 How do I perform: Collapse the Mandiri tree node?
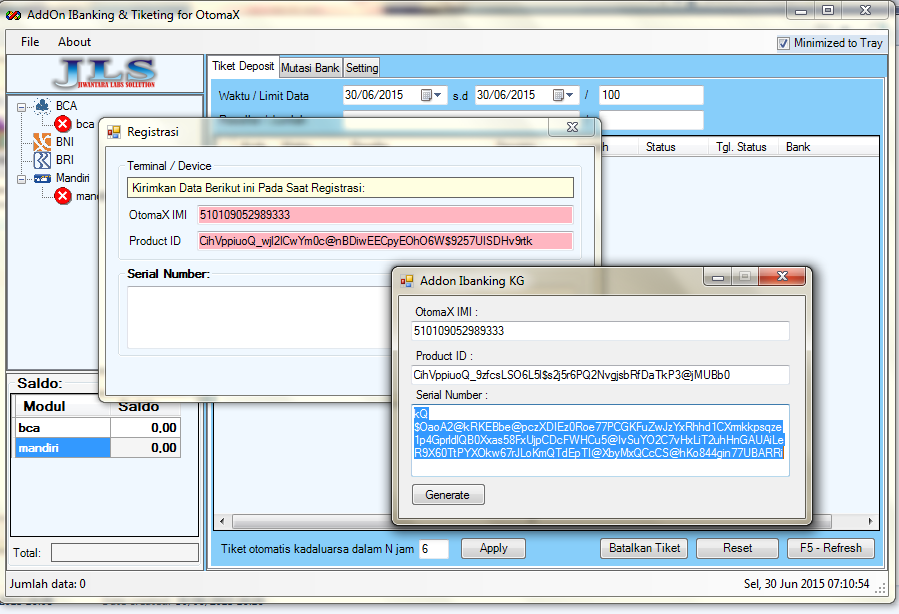(21, 179)
